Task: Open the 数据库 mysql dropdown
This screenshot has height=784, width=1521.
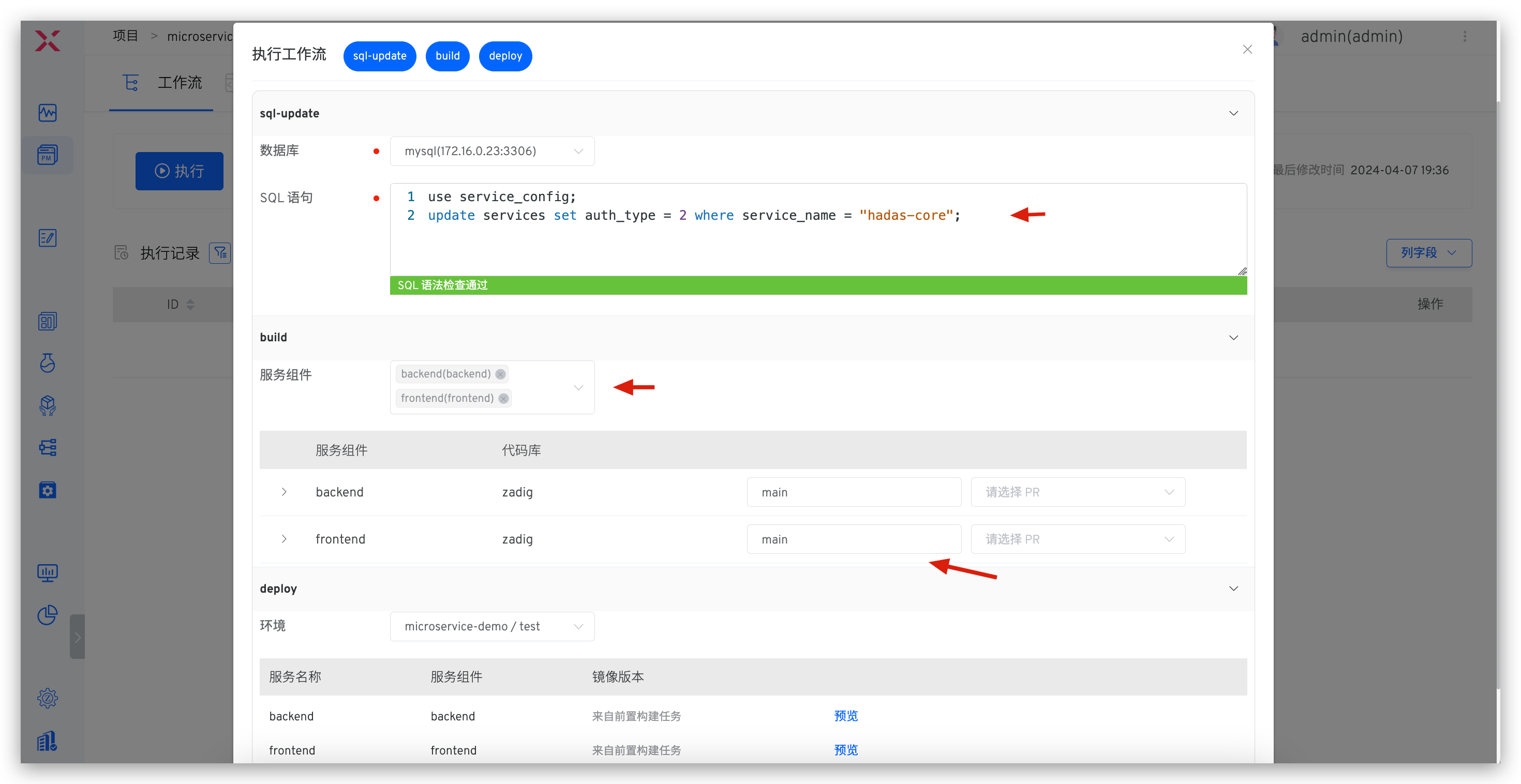Action: [x=492, y=151]
